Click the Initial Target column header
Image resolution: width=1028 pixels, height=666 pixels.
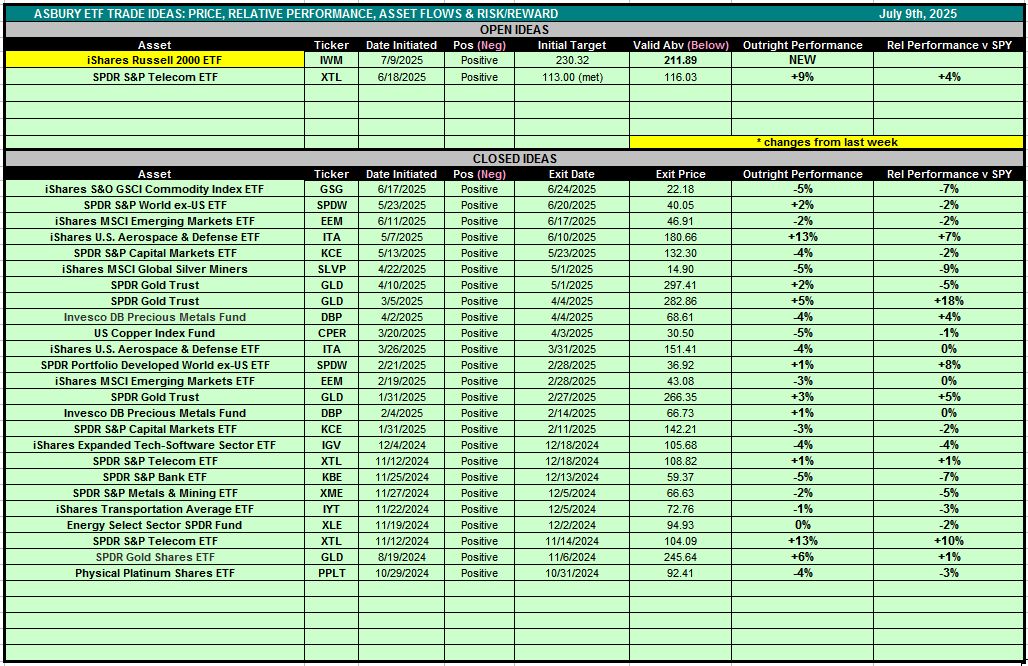[571, 45]
